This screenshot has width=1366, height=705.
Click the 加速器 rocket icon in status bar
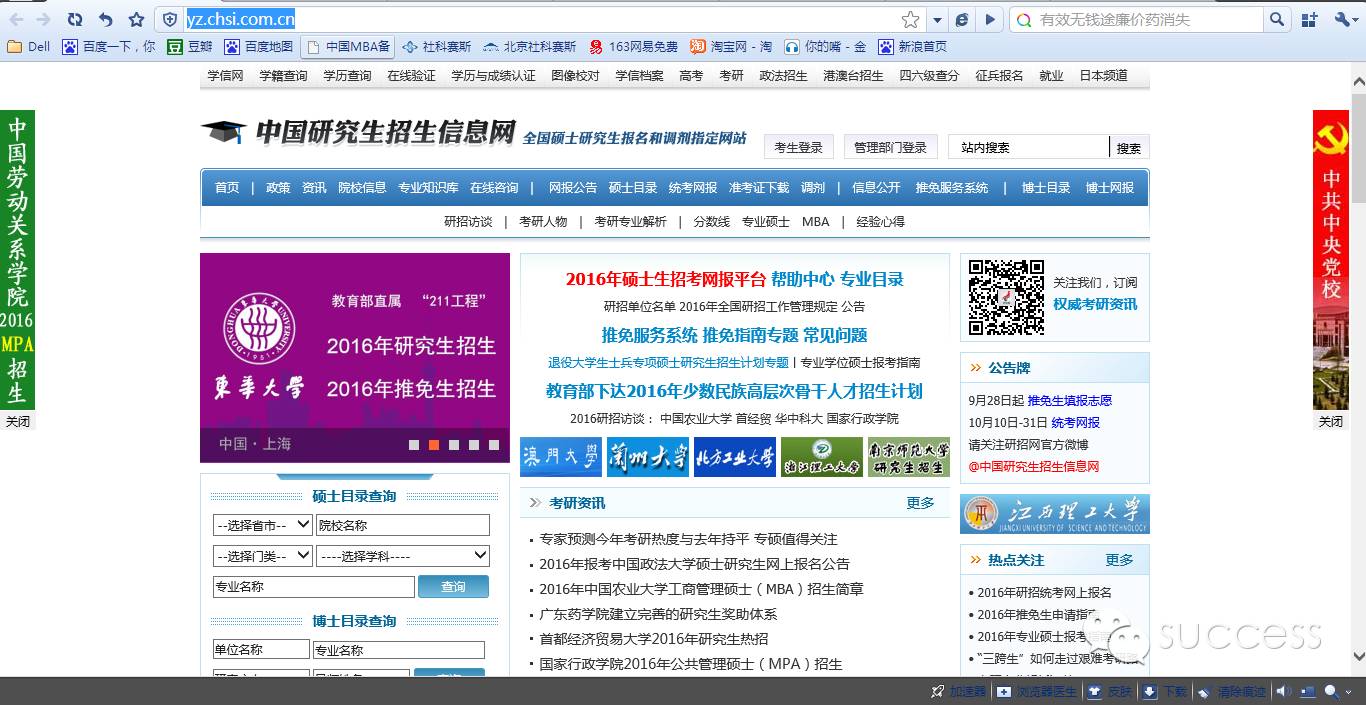coord(937,692)
